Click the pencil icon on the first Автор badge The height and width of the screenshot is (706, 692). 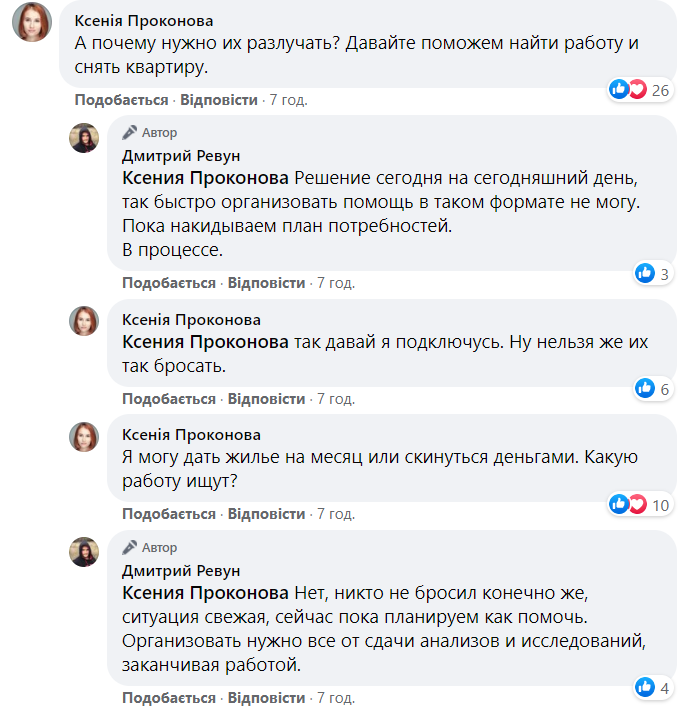(x=130, y=132)
